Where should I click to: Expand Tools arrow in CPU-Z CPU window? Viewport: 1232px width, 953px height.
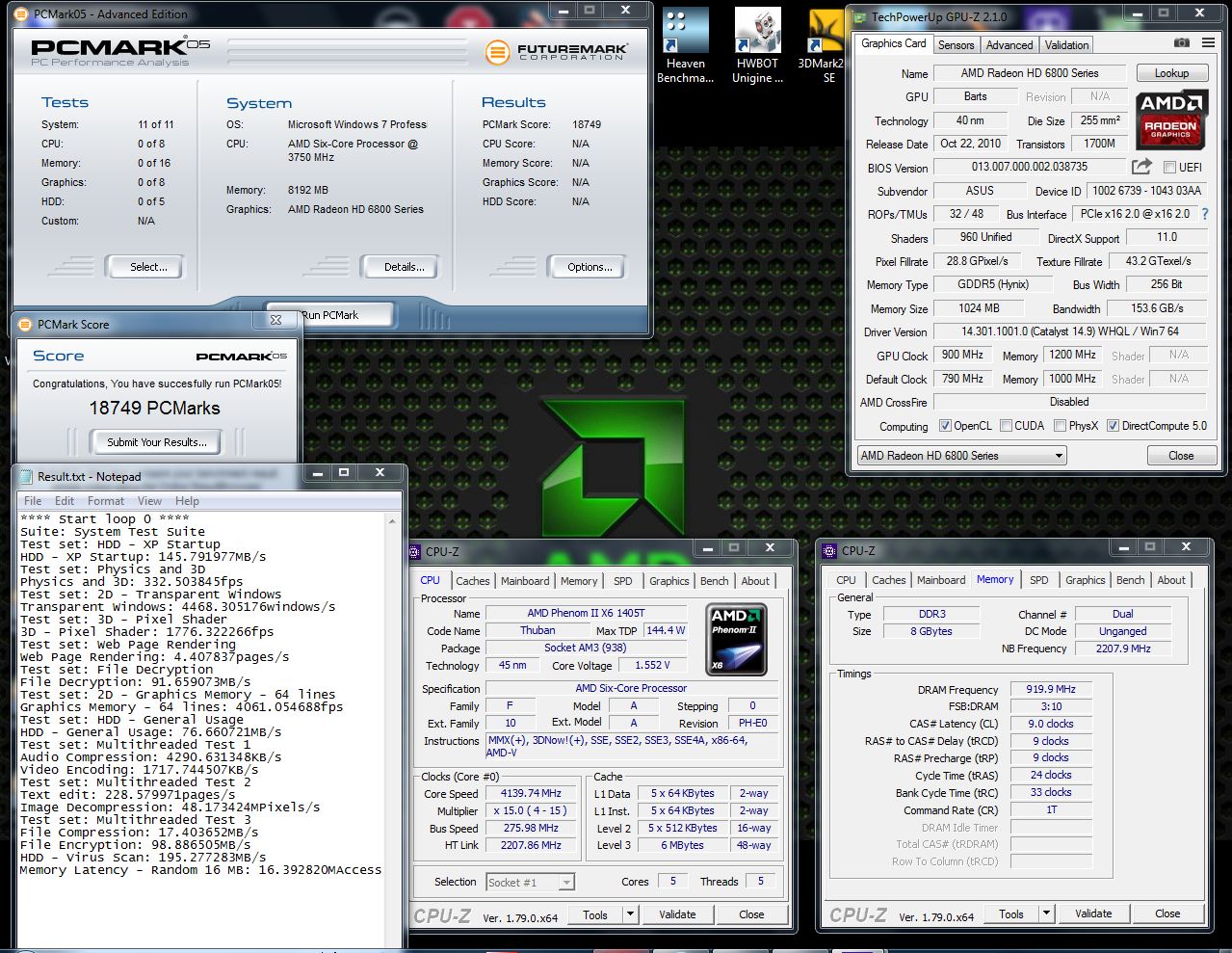pos(631,914)
